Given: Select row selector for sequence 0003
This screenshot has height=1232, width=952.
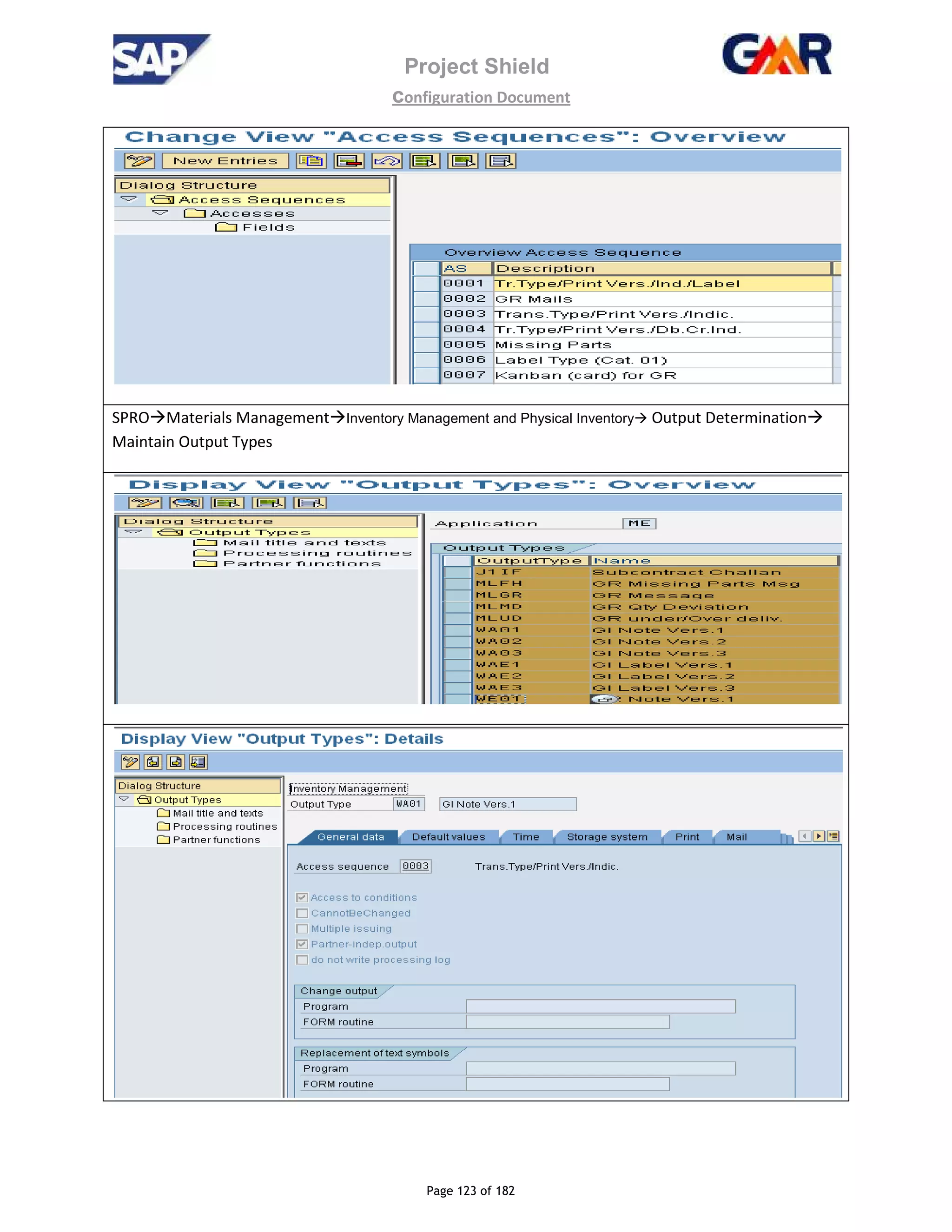Looking at the screenshot, I should pyautogui.click(x=426, y=314).
